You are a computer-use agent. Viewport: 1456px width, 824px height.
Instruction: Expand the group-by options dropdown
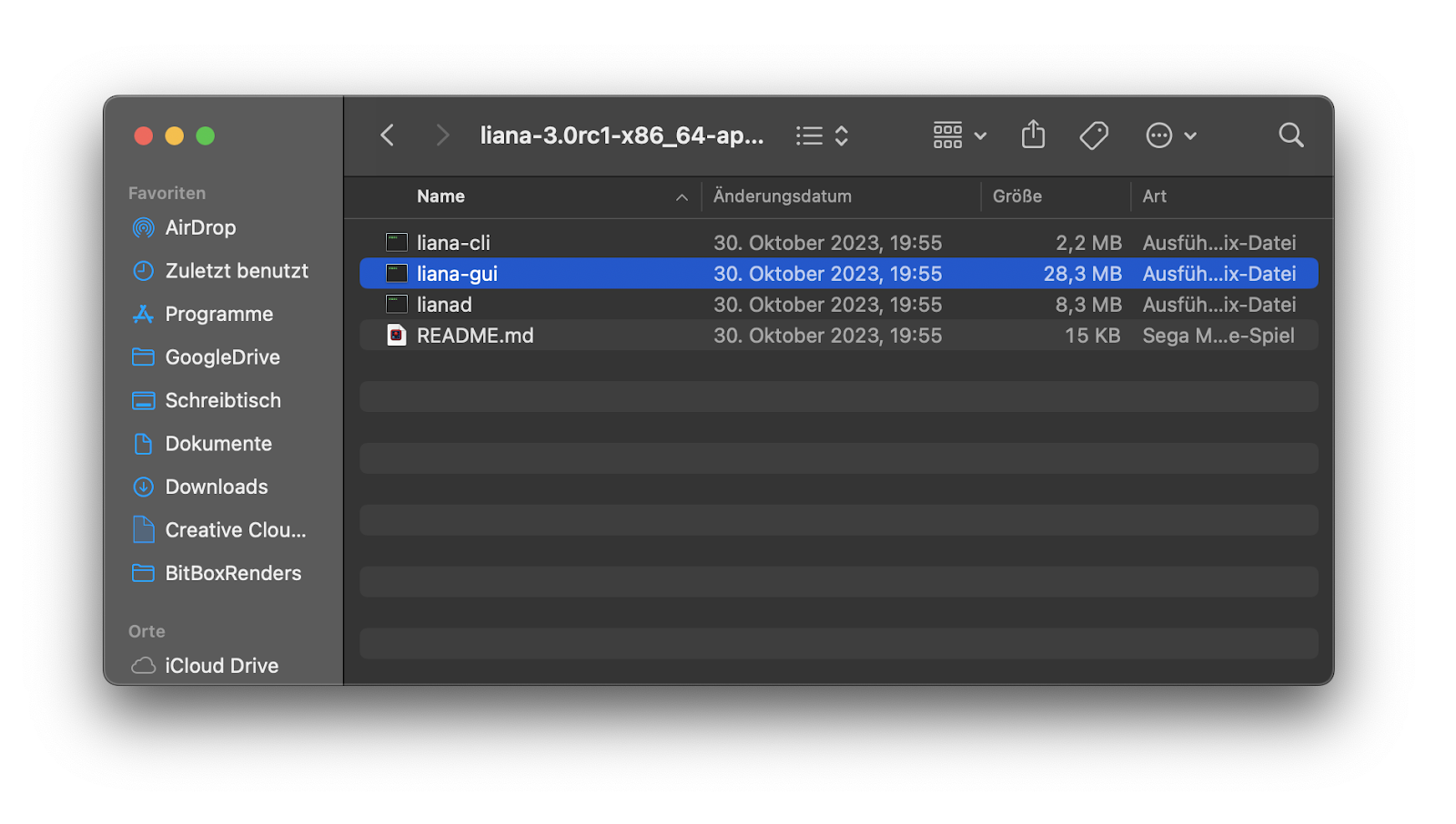tap(959, 136)
